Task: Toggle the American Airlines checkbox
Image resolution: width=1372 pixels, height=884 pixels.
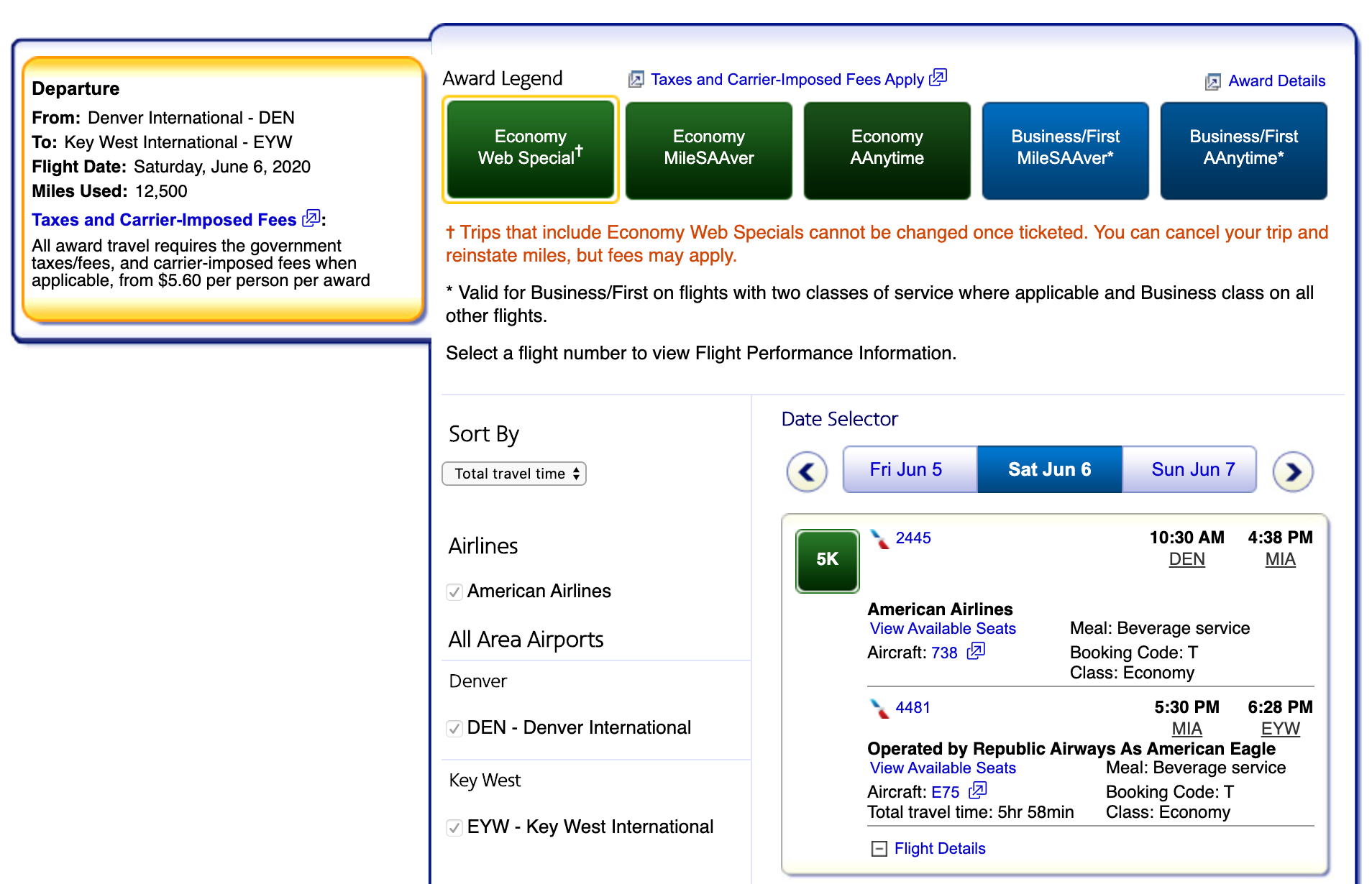Action: (454, 592)
